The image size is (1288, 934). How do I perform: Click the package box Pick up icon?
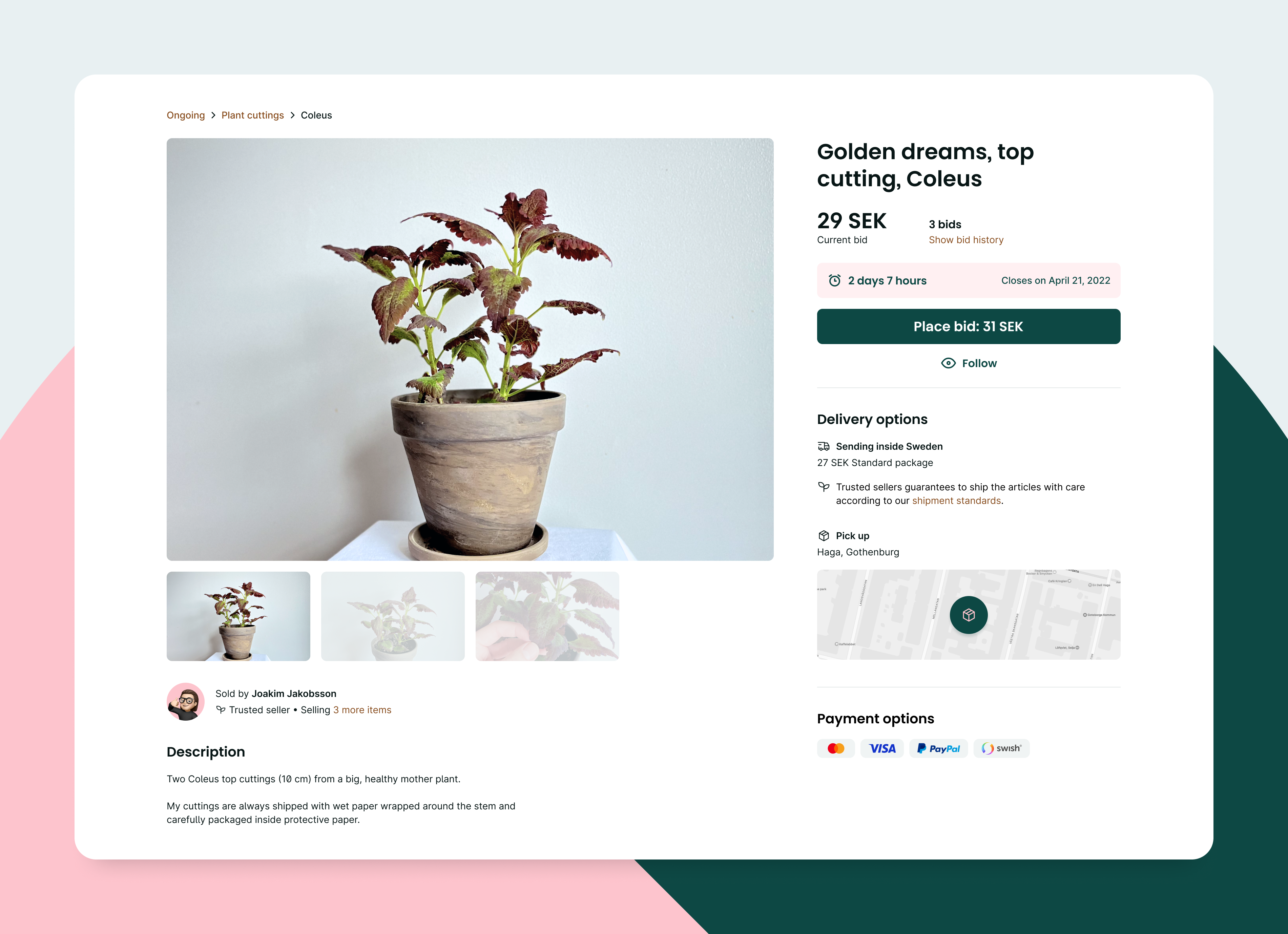824,535
